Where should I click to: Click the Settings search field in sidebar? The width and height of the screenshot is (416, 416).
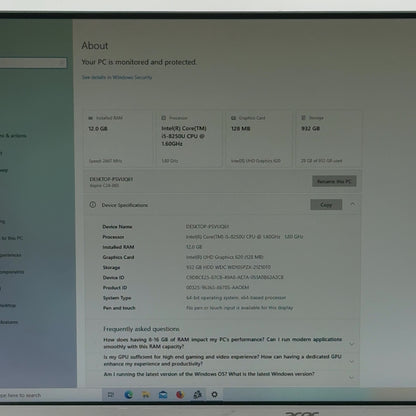33,63
